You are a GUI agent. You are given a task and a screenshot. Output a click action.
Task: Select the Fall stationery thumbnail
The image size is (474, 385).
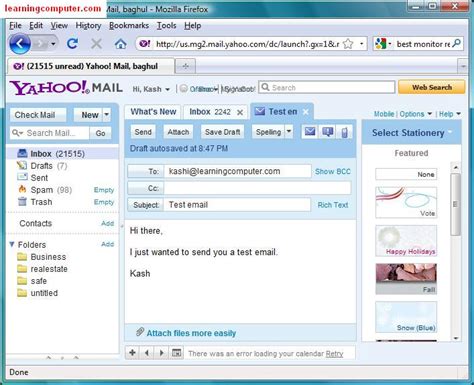tap(406, 279)
